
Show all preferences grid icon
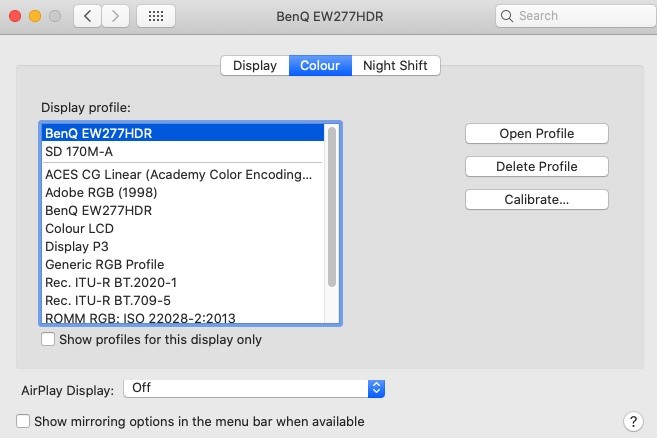point(155,16)
